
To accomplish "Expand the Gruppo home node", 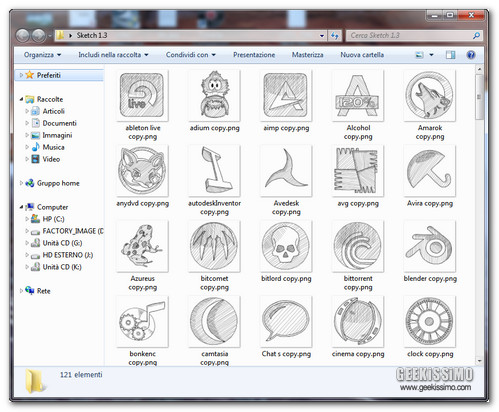I will (21, 183).
